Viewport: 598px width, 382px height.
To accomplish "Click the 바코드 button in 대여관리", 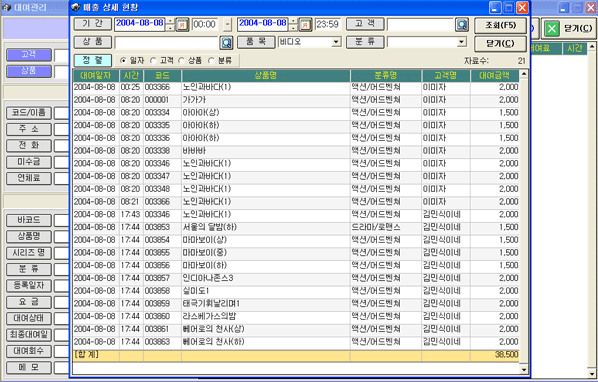I will pyautogui.click(x=29, y=220).
